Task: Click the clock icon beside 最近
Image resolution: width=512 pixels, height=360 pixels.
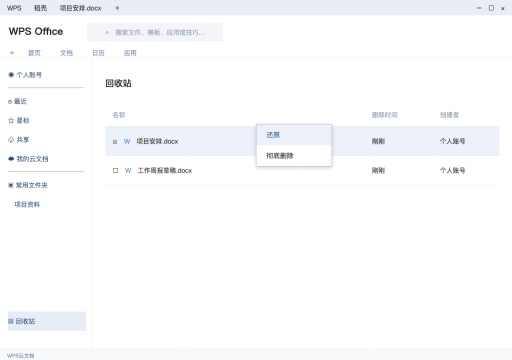Action: (10, 102)
